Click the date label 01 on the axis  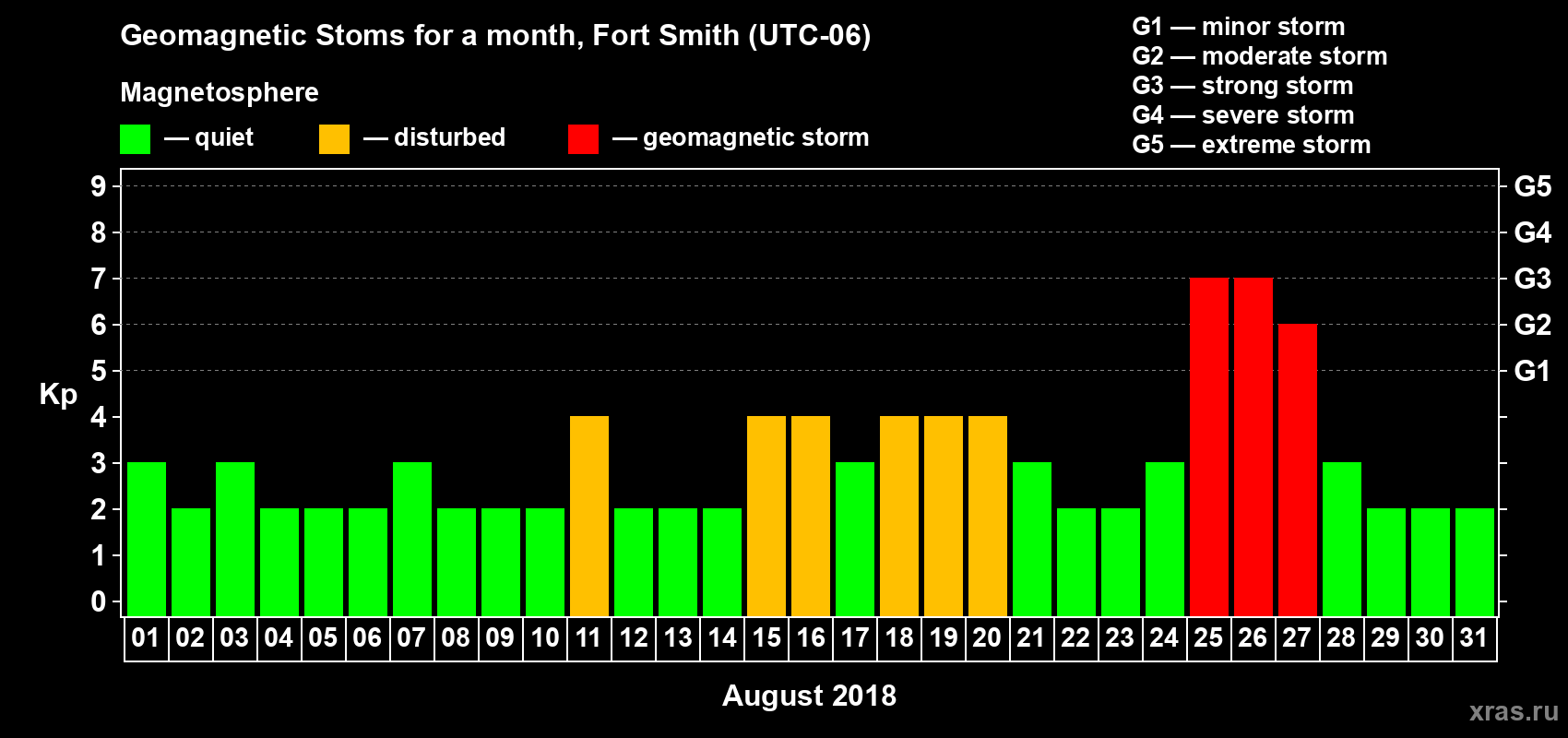click(146, 637)
